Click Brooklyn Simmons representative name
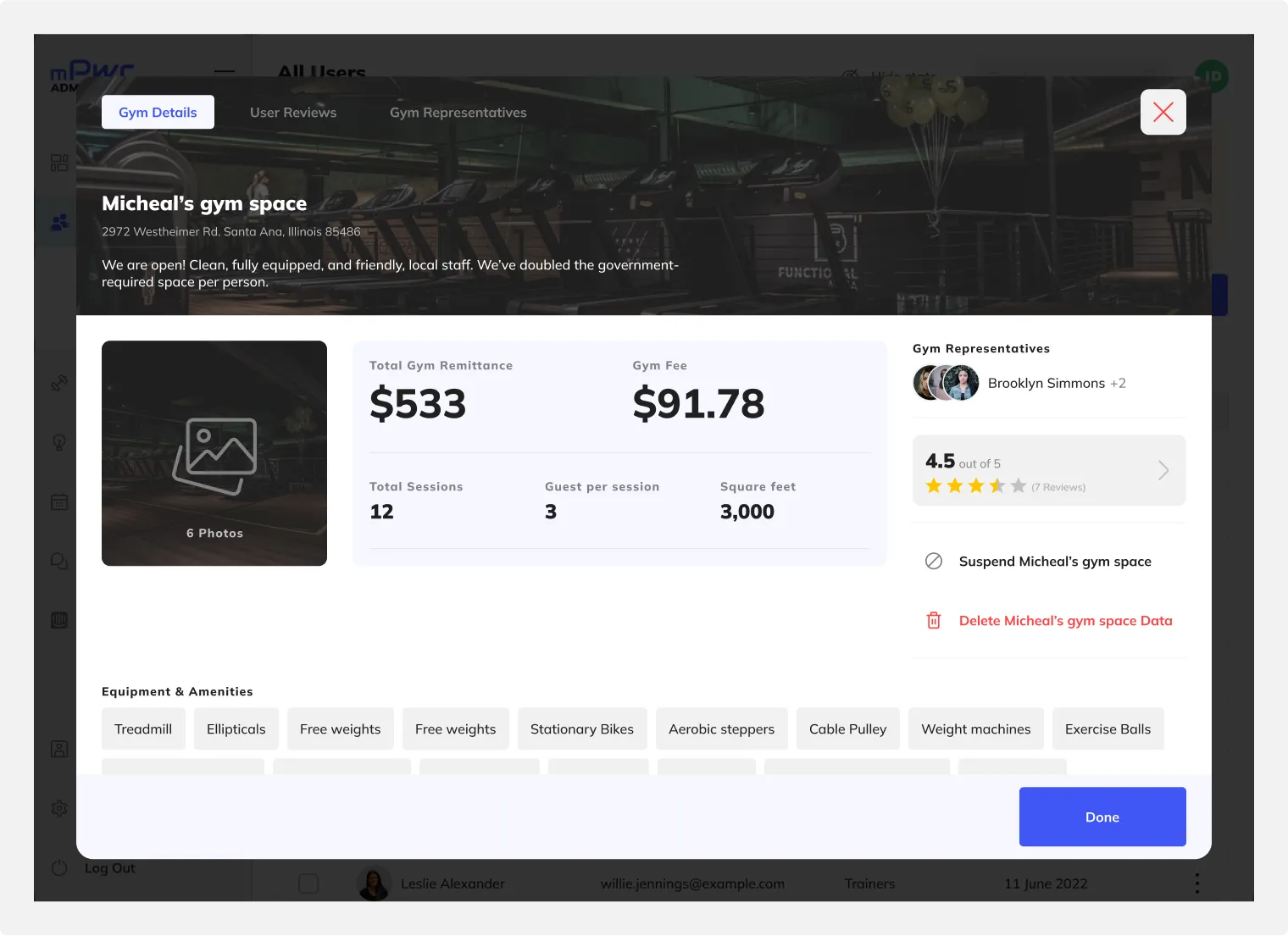This screenshot has width=1288, height=936. click(x=1046, y=383)
